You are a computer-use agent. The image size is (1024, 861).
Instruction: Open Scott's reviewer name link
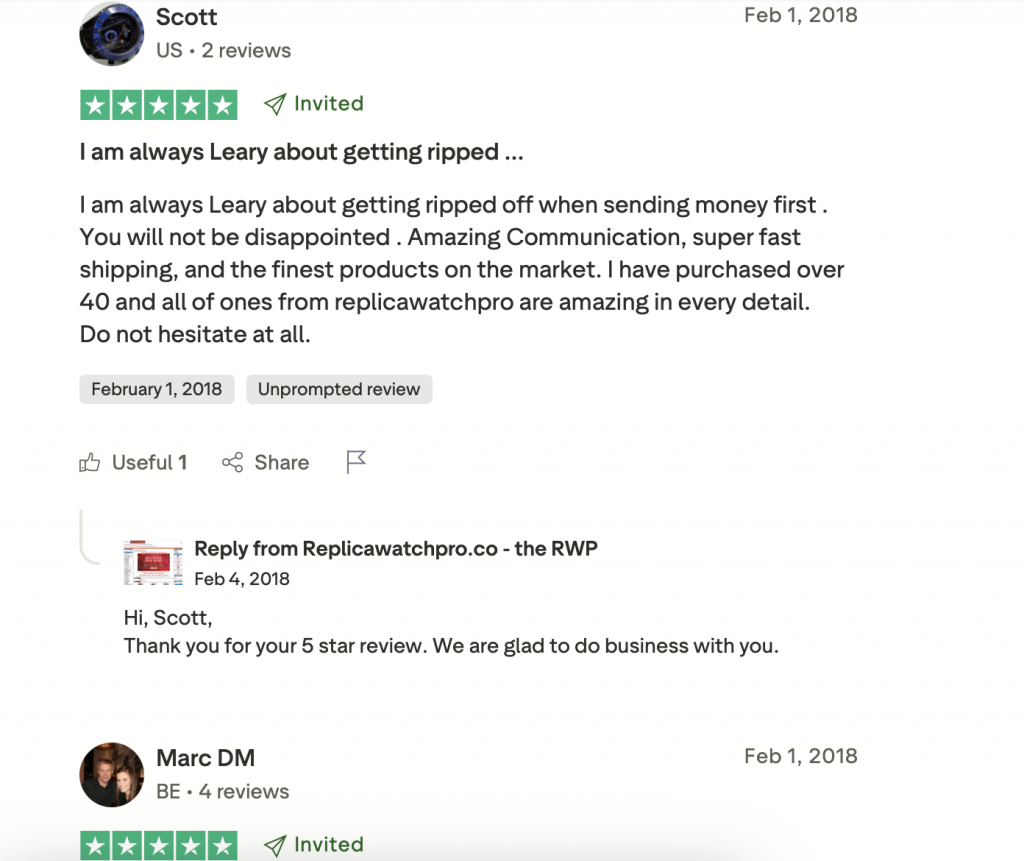click(187, 17)
